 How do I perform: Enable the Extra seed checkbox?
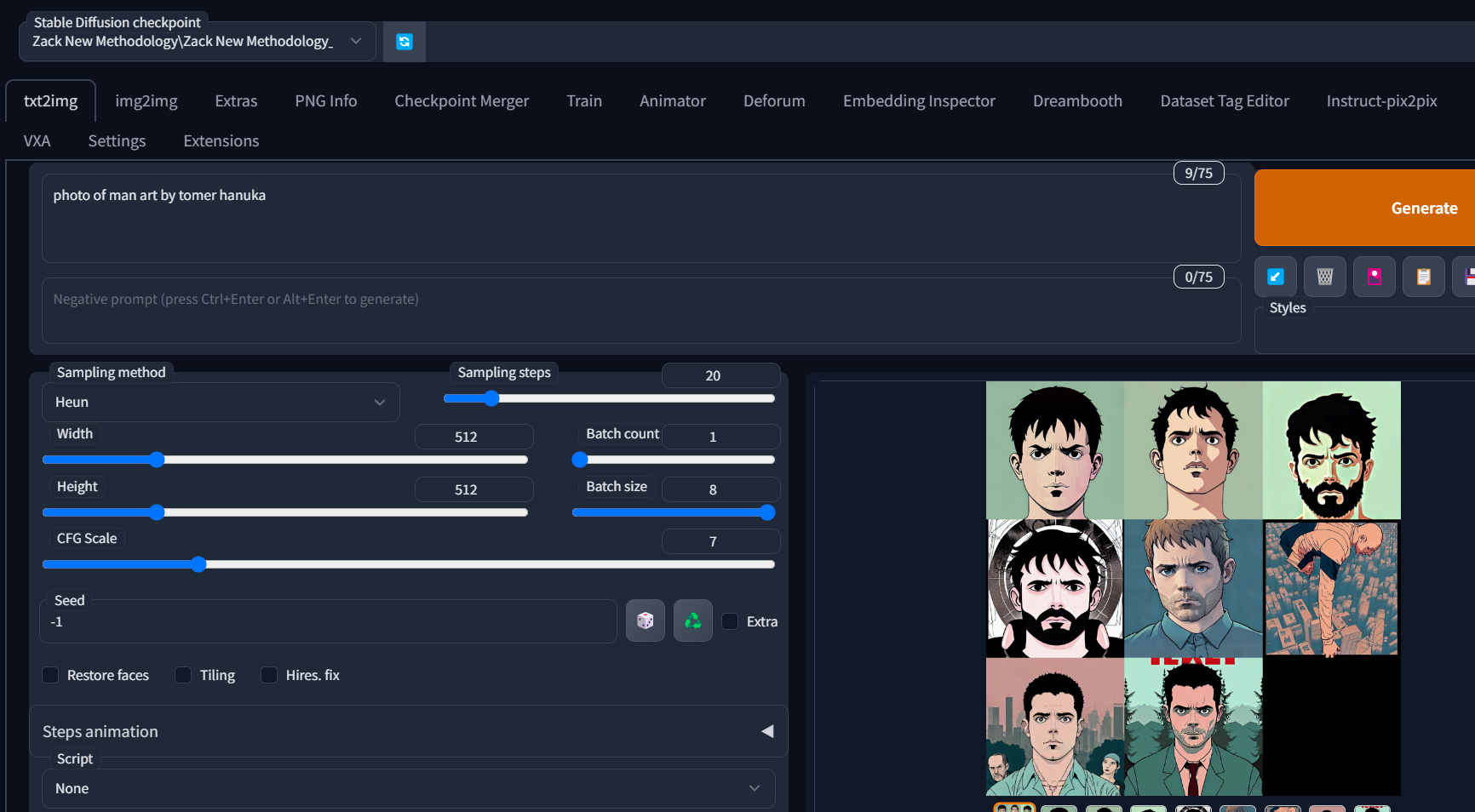tap(730, 621)
